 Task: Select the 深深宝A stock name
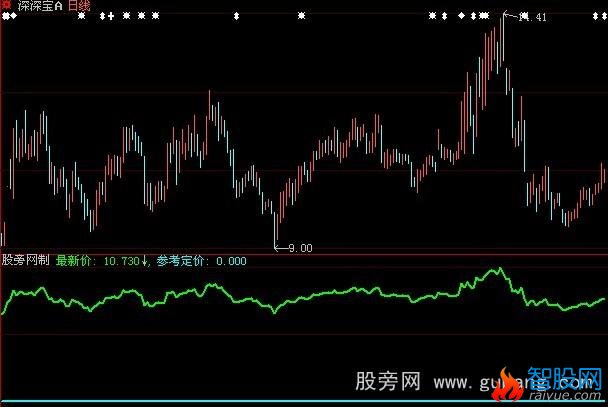40,5
